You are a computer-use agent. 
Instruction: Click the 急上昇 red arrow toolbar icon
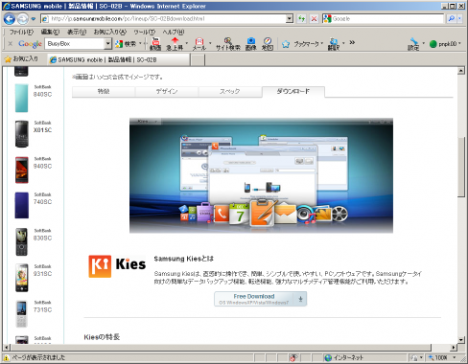coord(175,44)
